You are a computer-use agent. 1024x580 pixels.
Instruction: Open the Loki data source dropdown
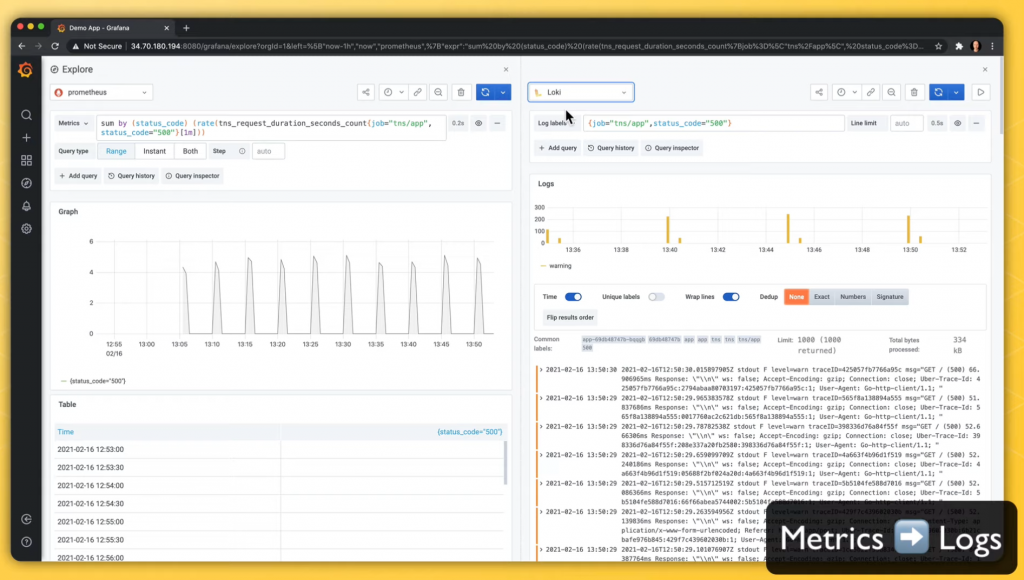click(x=581, y=92)
